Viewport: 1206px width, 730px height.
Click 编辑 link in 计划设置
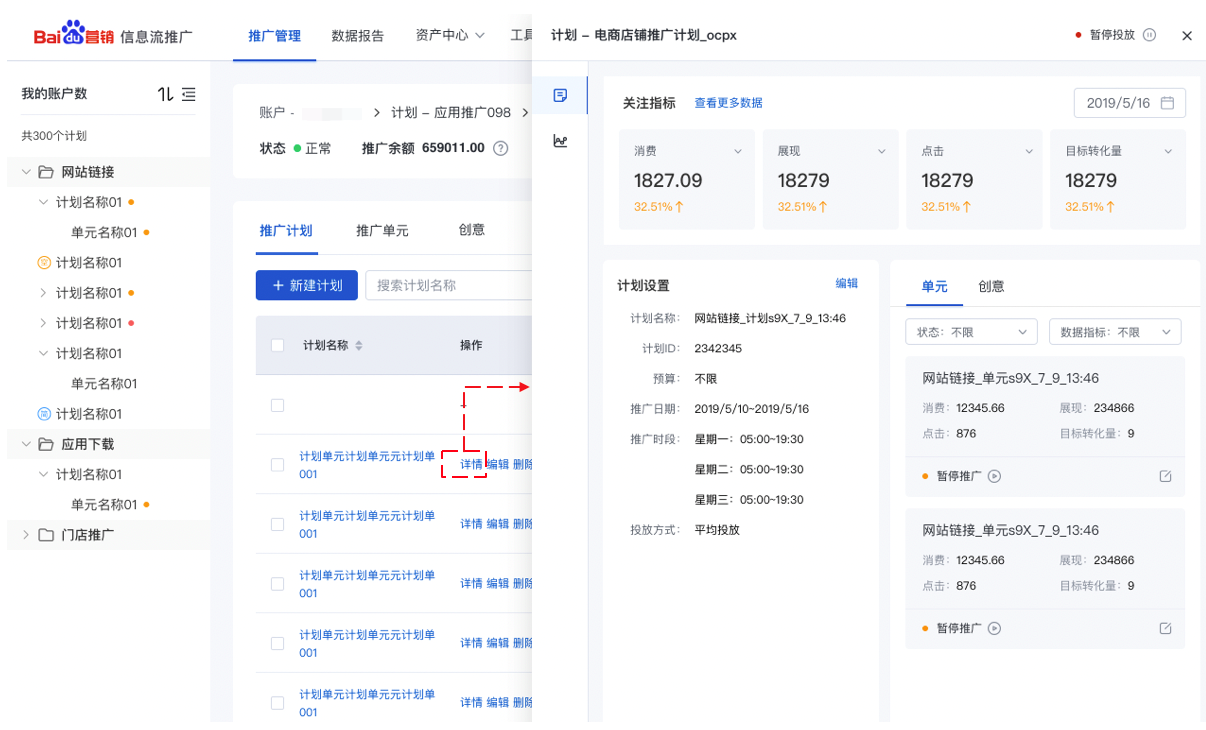(x=846, y=284)
